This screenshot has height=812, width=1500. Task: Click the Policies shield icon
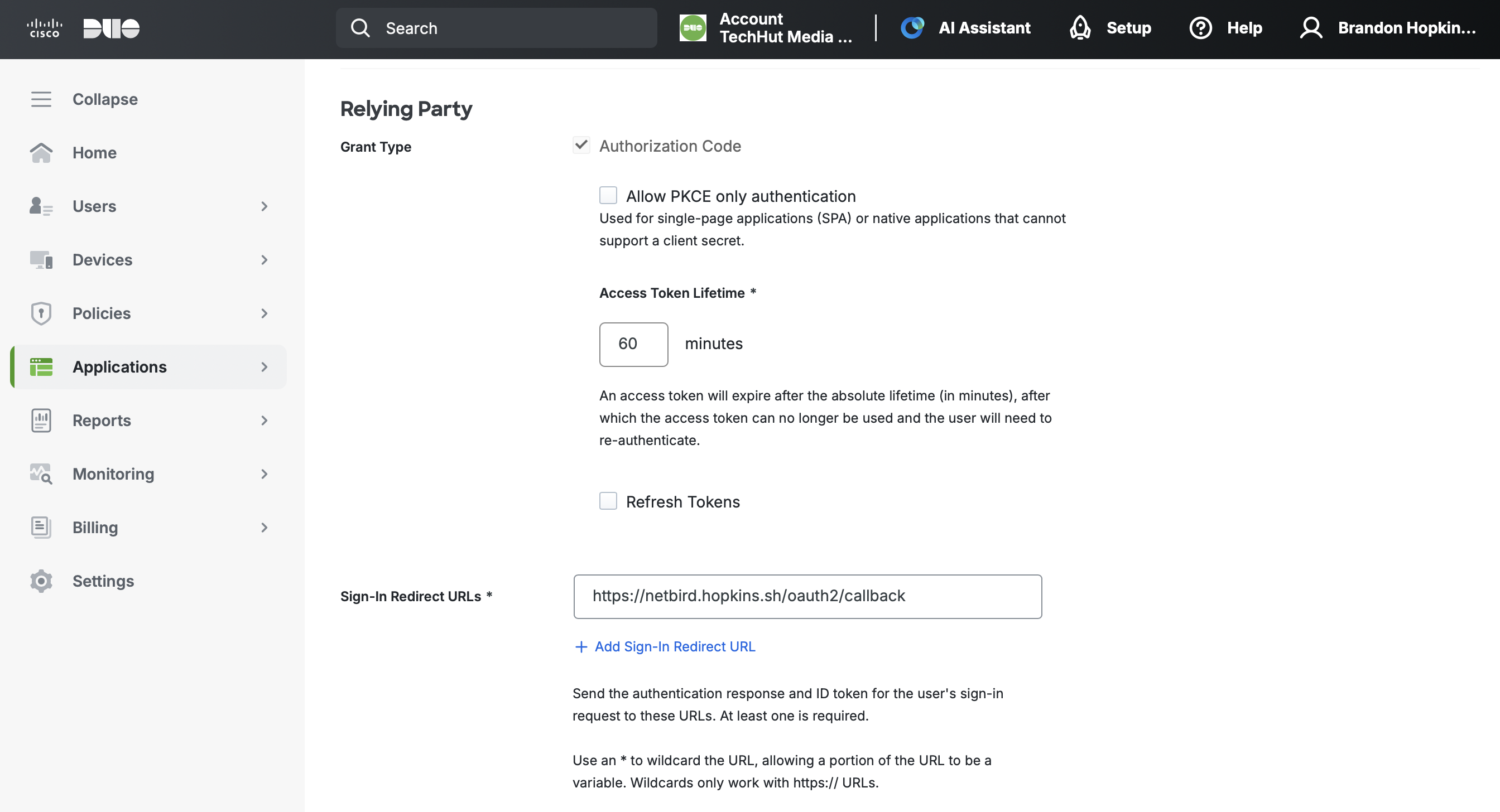(40, 313)
